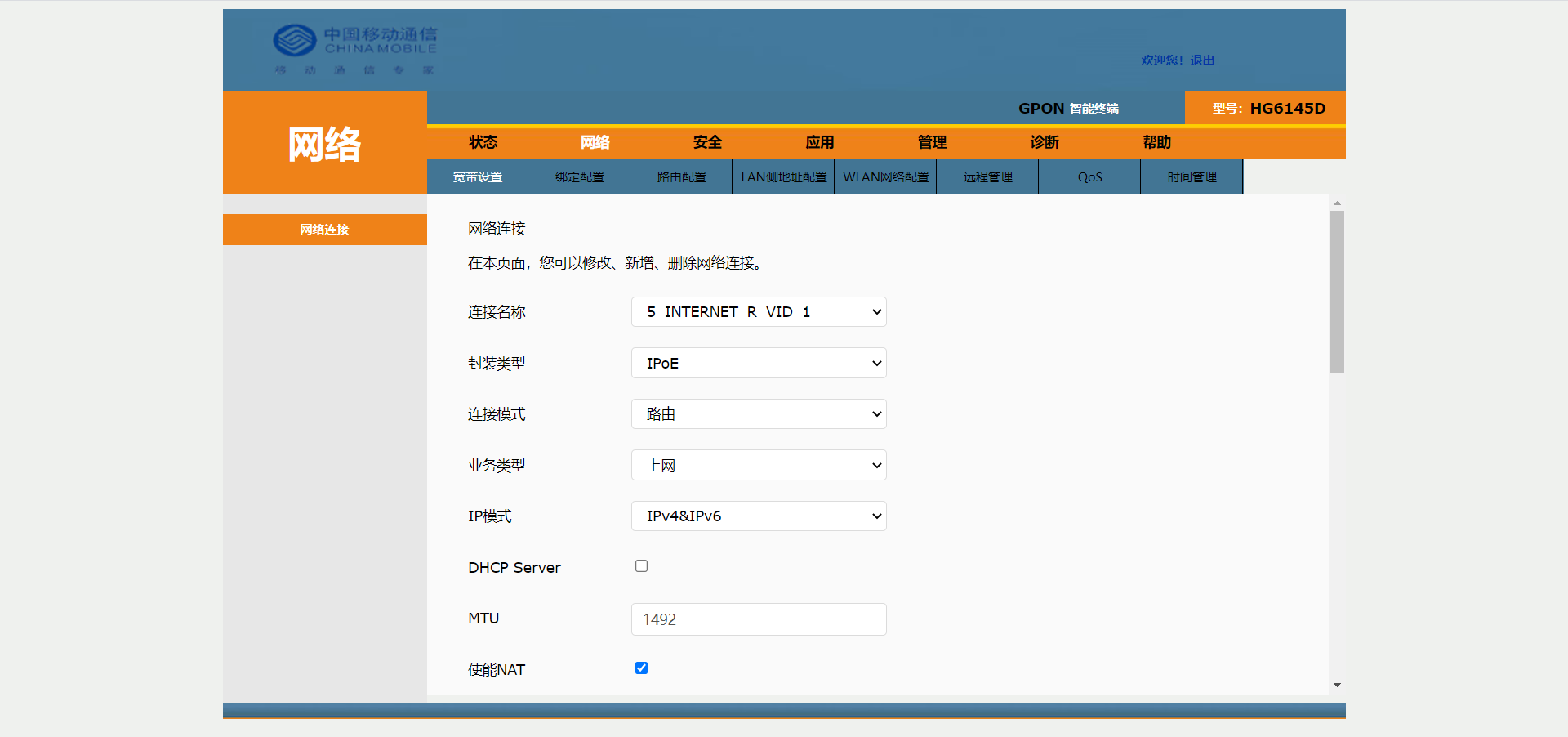Open the 路由配置 tab

point(681,177)
